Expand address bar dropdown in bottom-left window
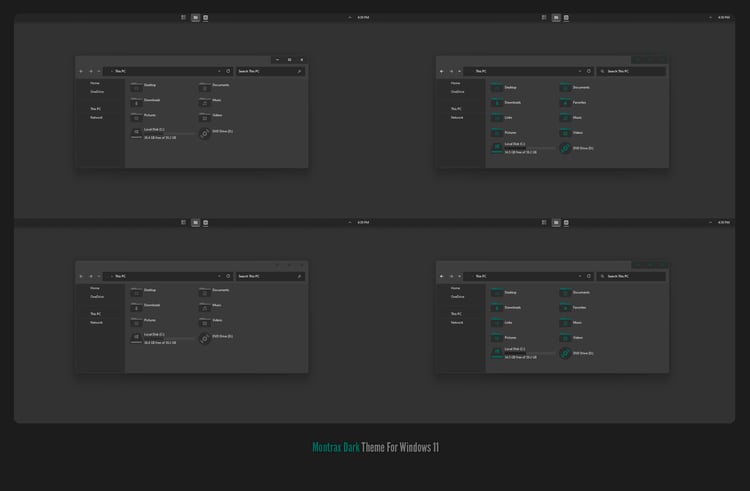750x491 pixels. coord(220,276)
